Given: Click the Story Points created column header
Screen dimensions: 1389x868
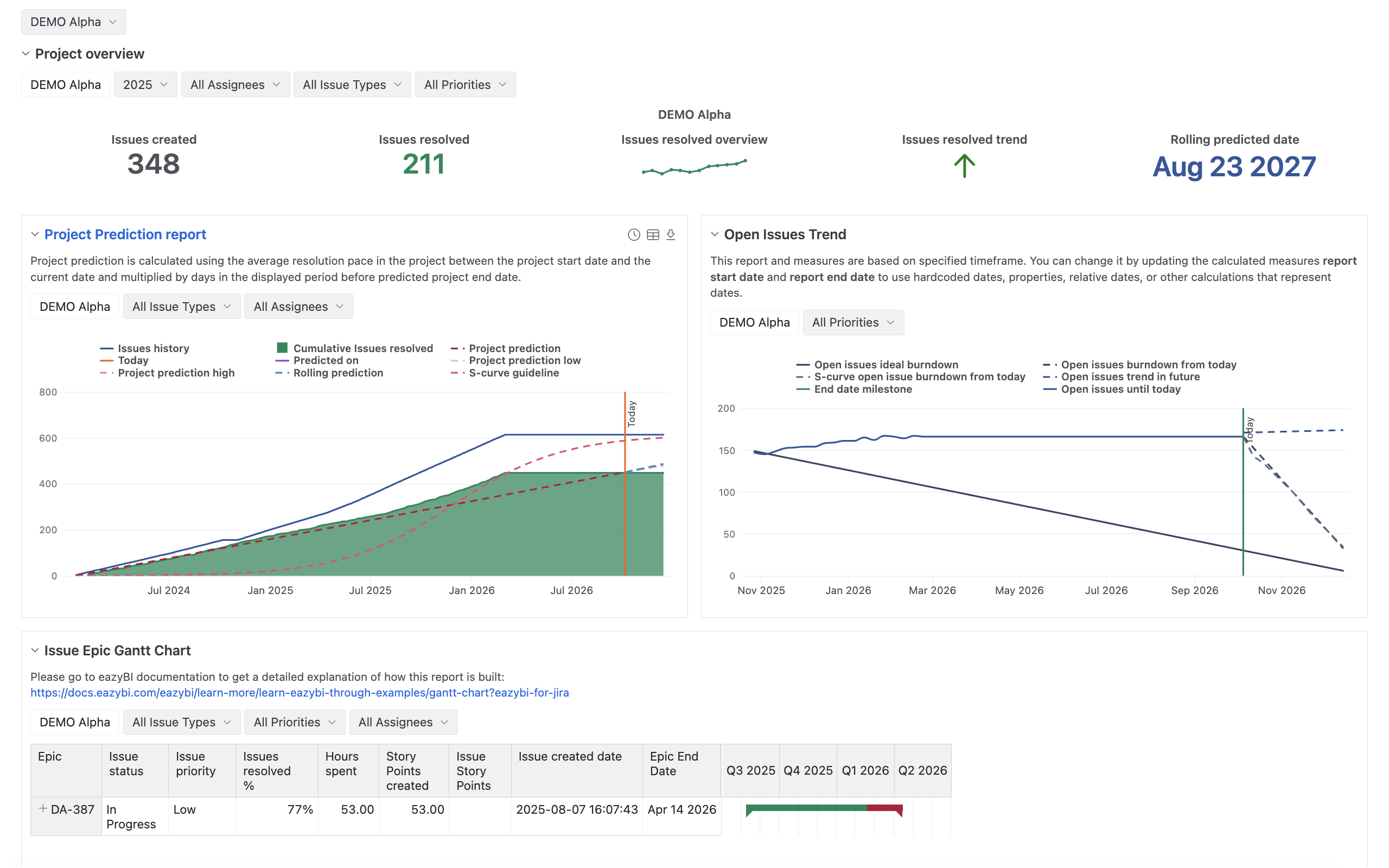Looking at the screenshot, I should click(x=414, y=770).
